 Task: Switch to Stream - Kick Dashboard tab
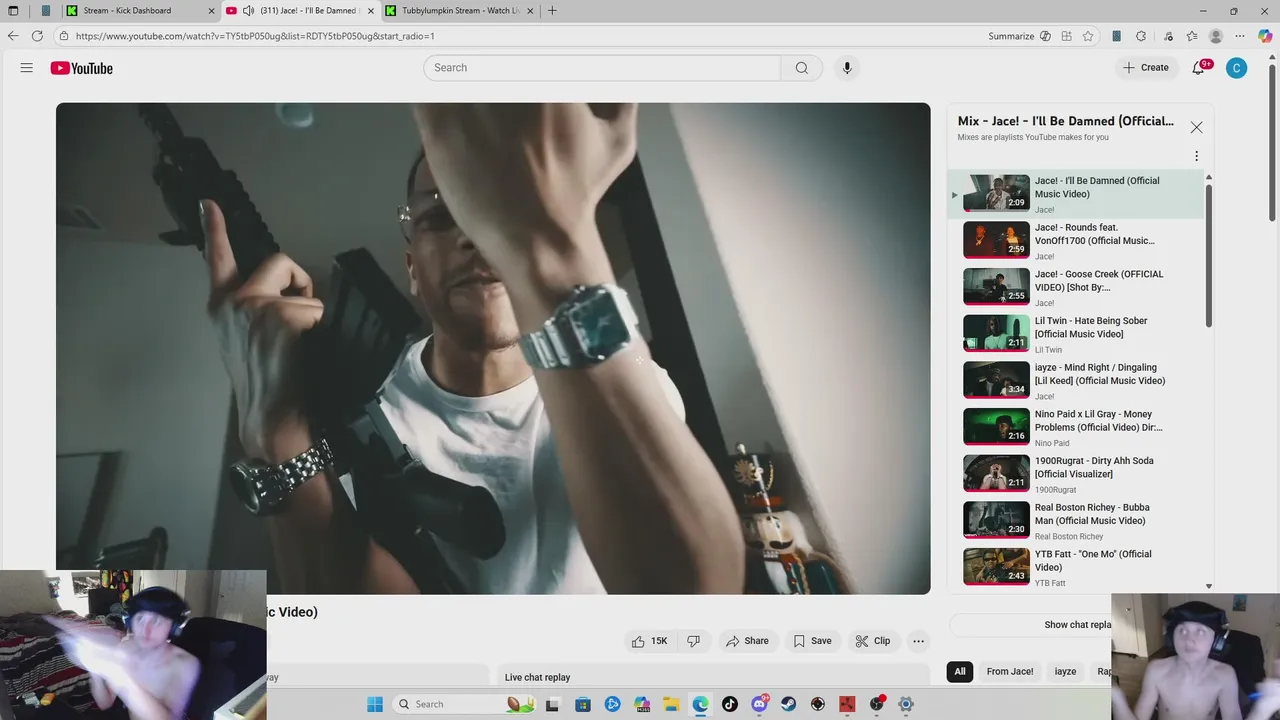(138, 11)
